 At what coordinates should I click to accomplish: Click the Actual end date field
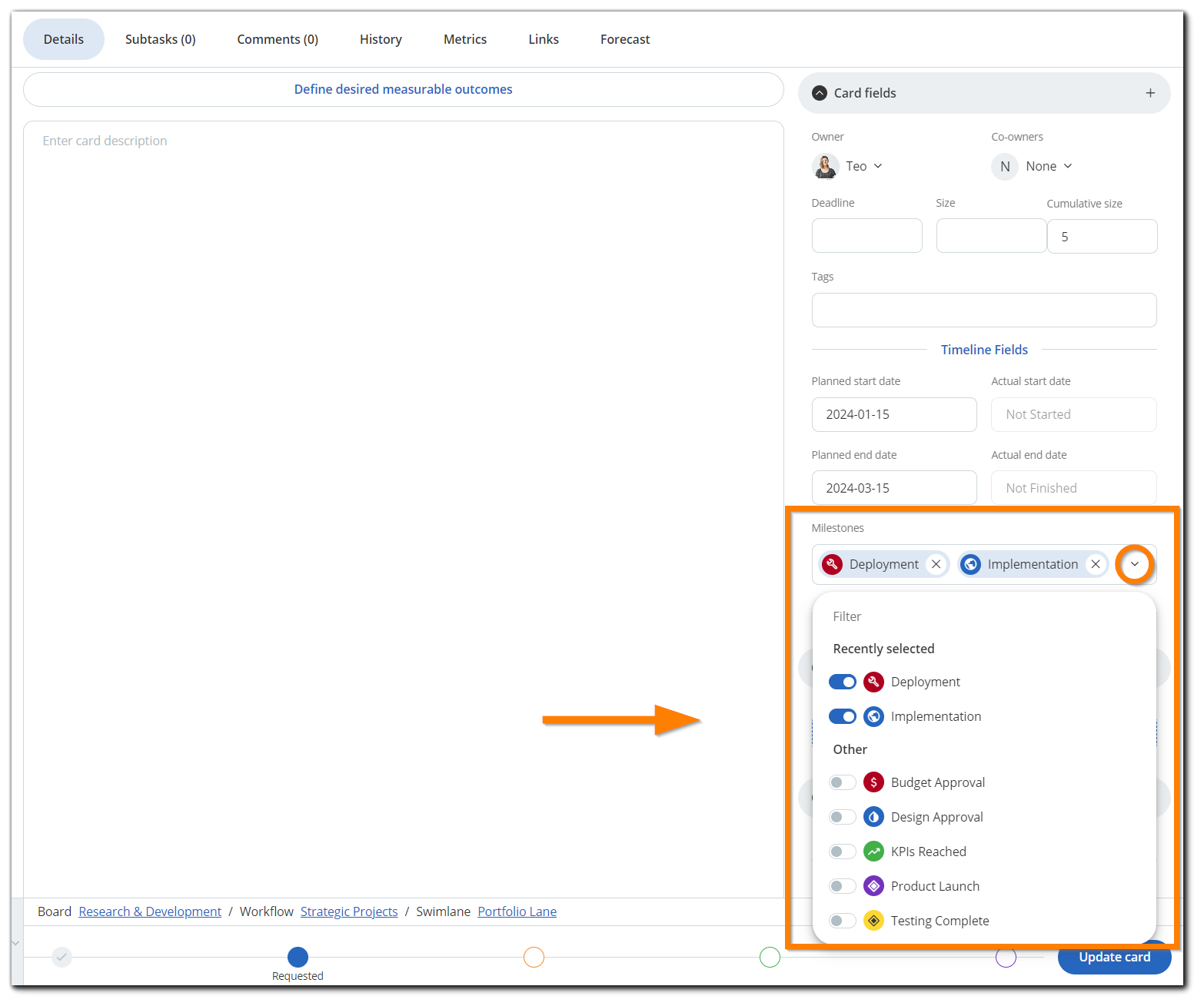[1074, 488]
